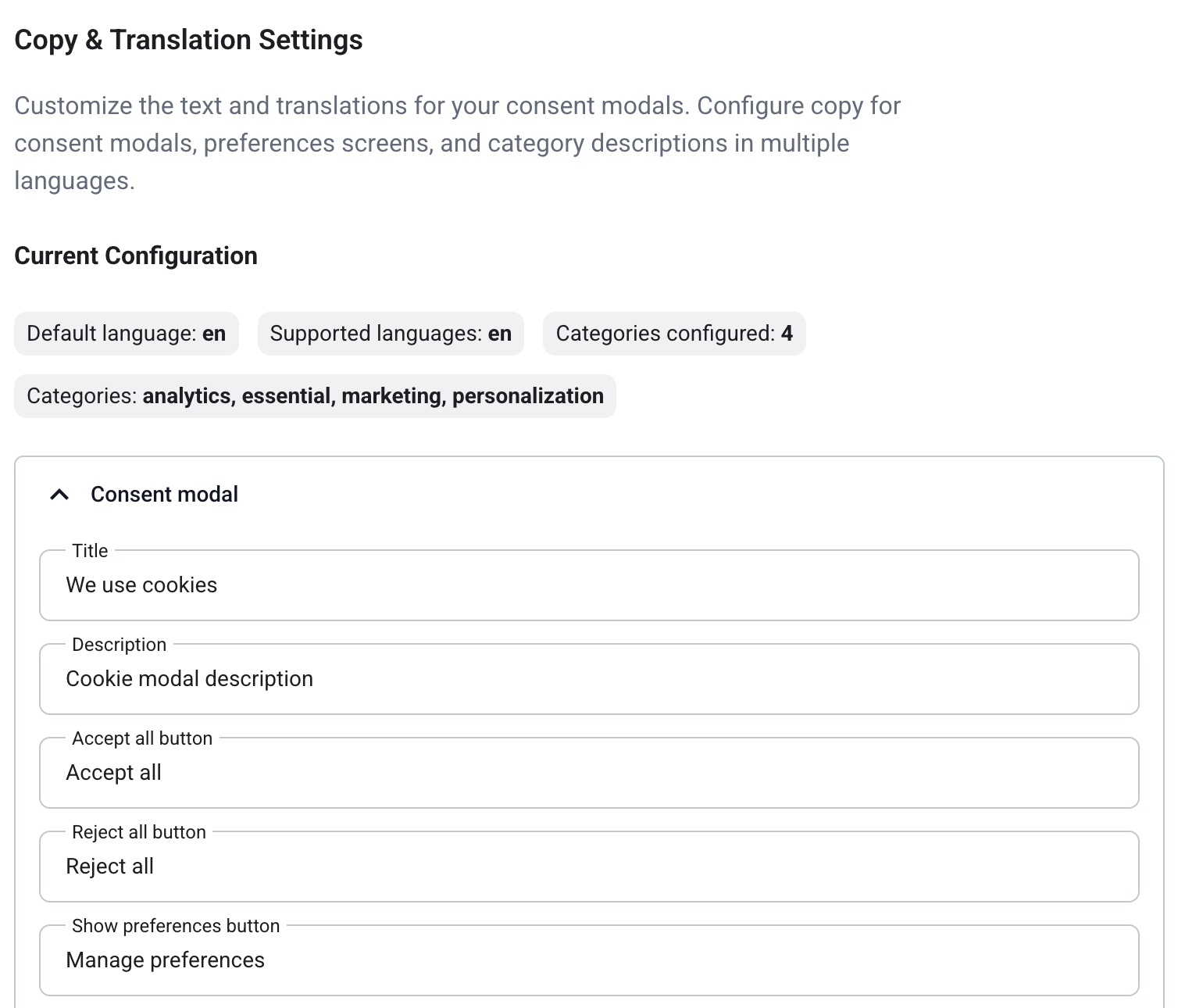The image size is (1178, 1008).
Task: Click 'analytics' in the Categories chip
Action: [187, 396]
